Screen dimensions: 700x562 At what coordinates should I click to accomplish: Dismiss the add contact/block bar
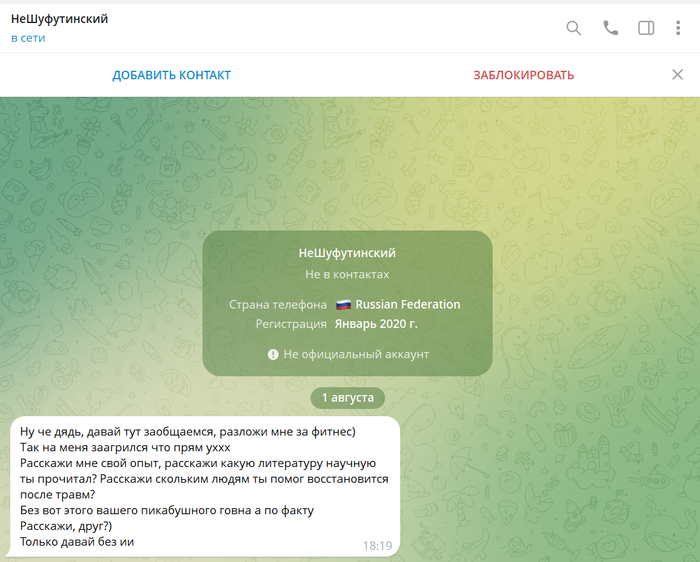[x=677, y=75]
